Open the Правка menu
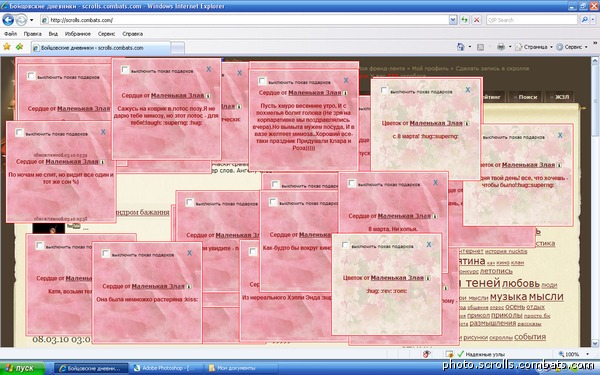 click(x=33, y=34)
